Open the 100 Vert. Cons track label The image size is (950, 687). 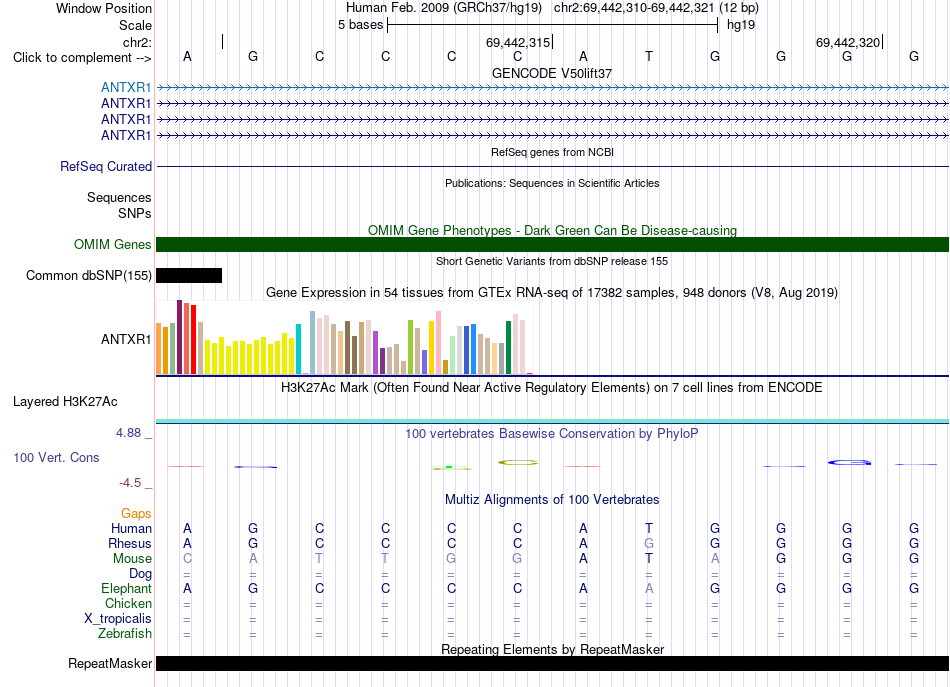(56, 457)
